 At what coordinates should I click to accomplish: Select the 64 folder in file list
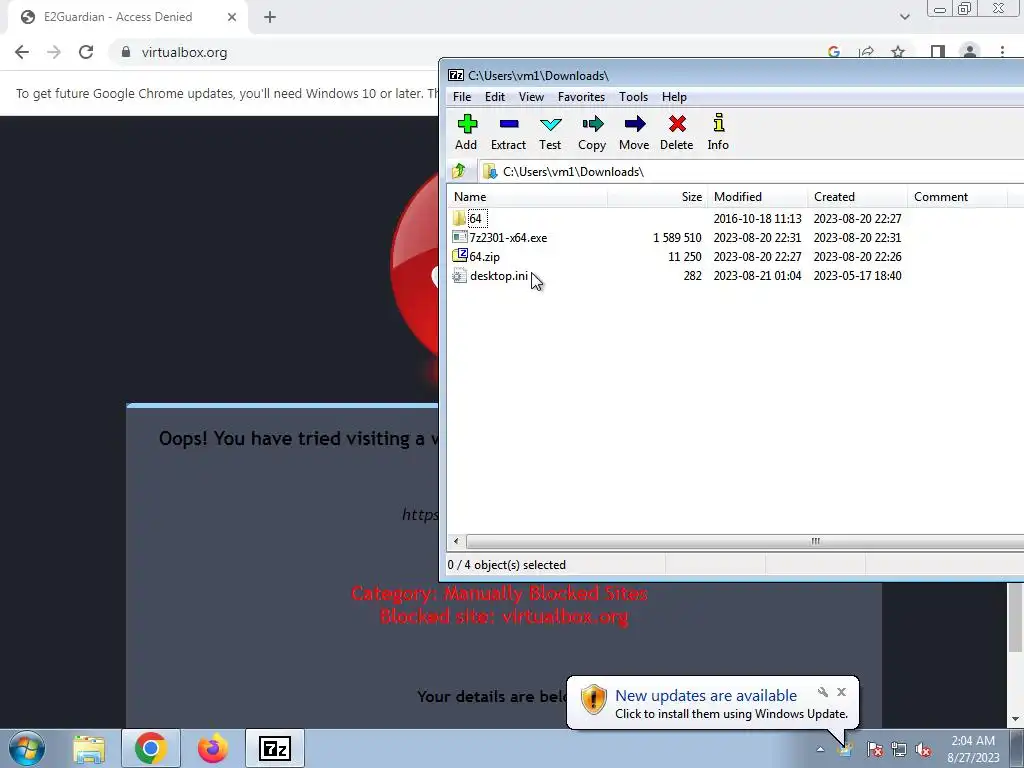475,219
